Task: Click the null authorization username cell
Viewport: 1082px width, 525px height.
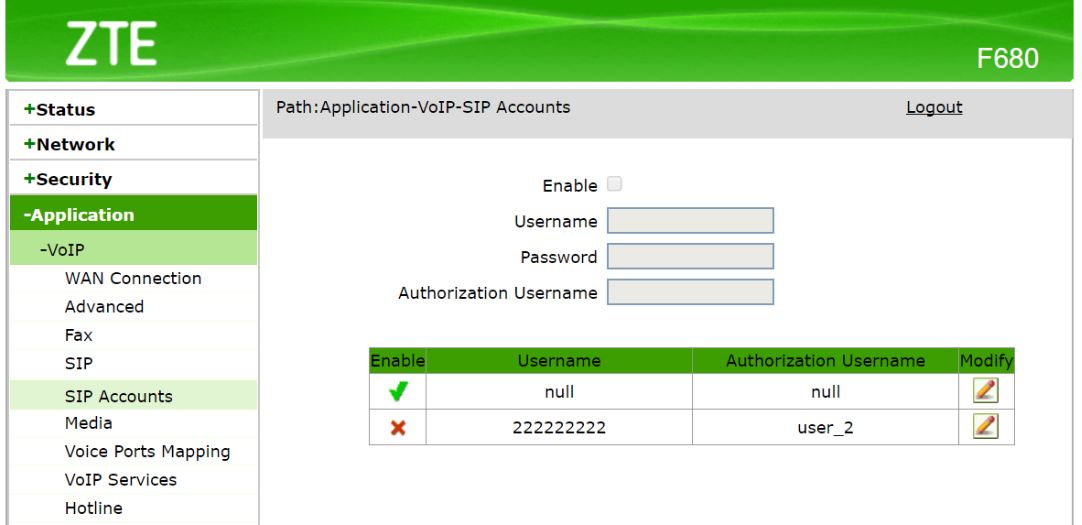Action: 825,392
